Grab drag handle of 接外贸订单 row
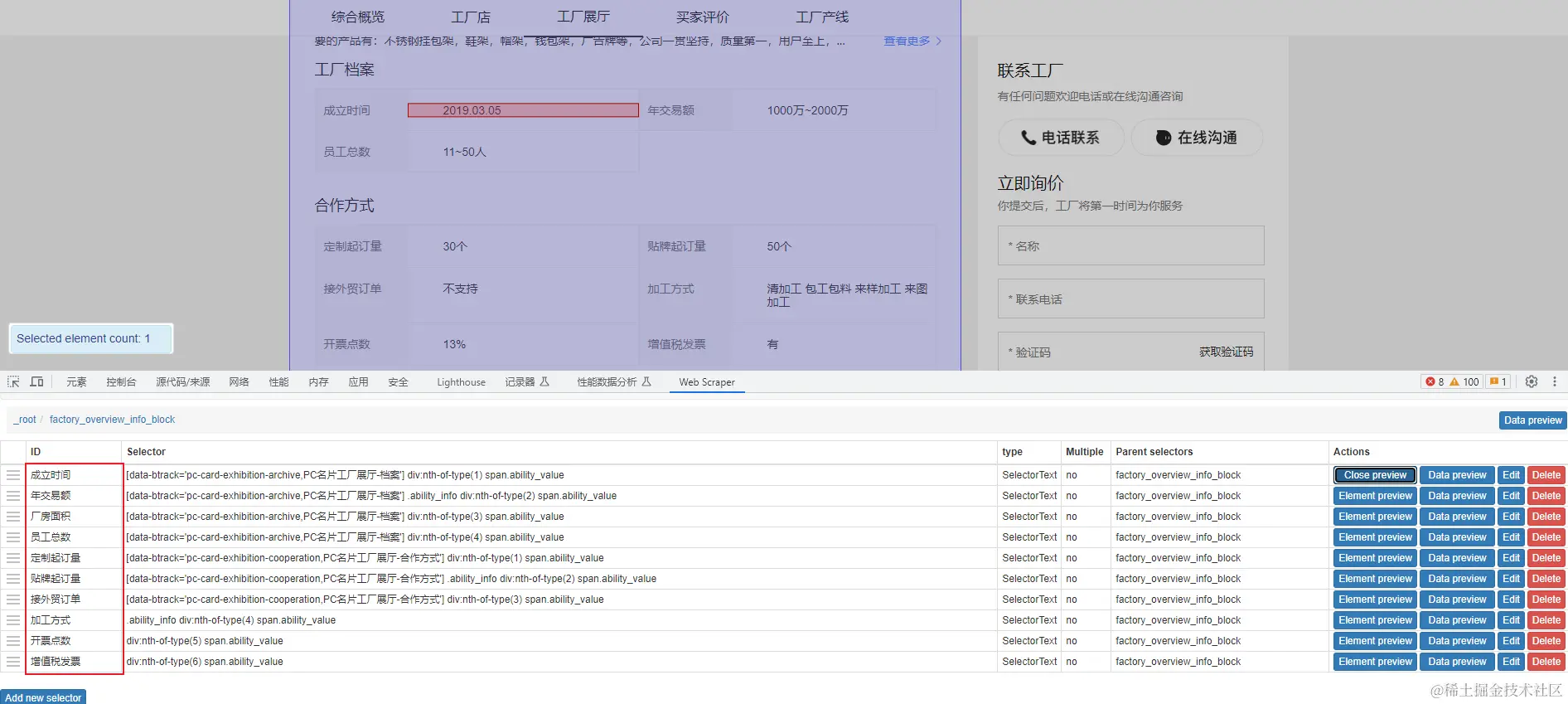 click(13, 600)
